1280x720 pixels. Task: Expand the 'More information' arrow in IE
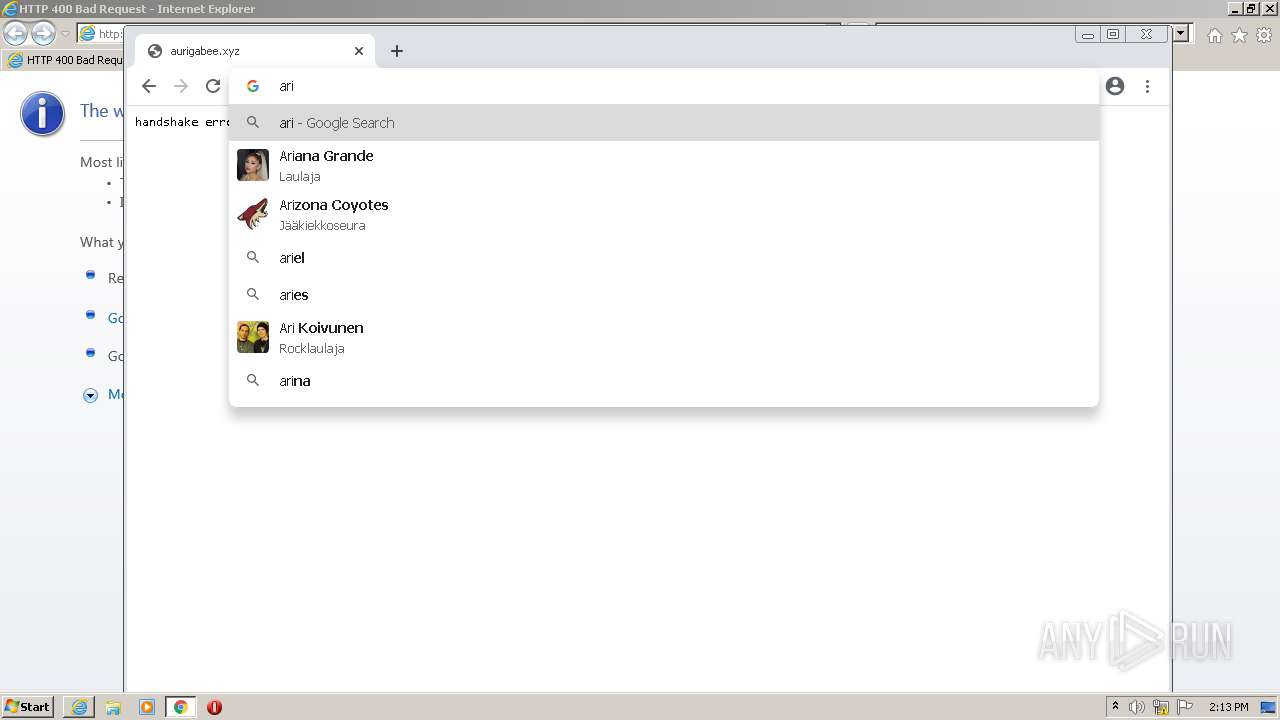coord(90,395)
